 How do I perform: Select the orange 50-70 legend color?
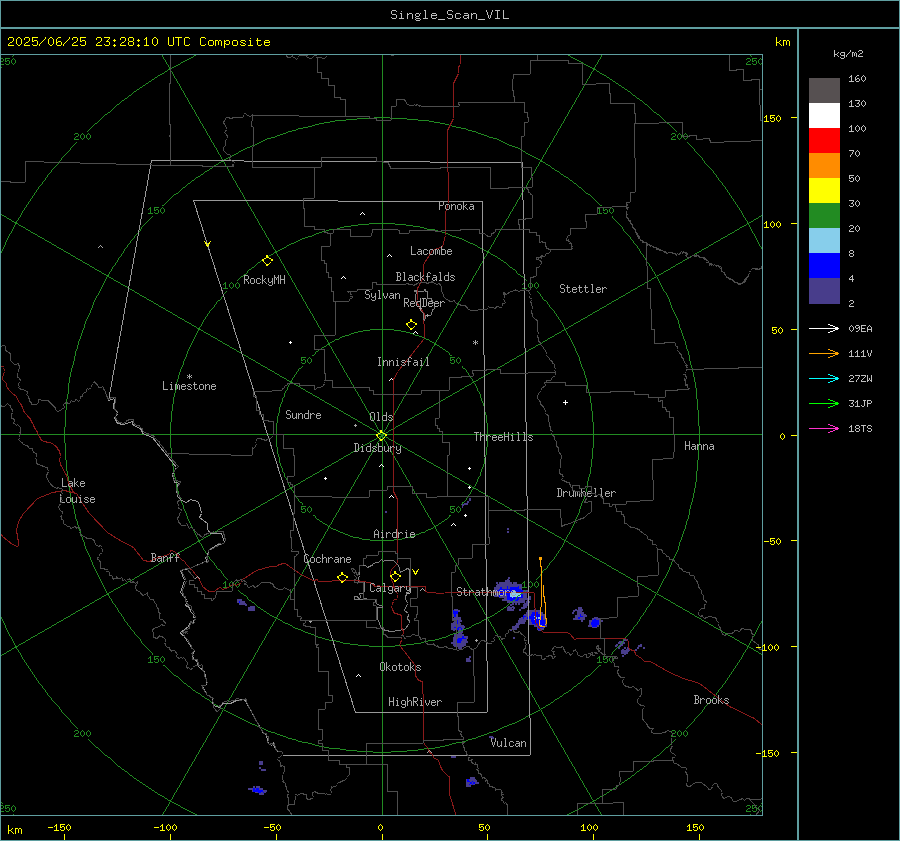pos(824,166)
